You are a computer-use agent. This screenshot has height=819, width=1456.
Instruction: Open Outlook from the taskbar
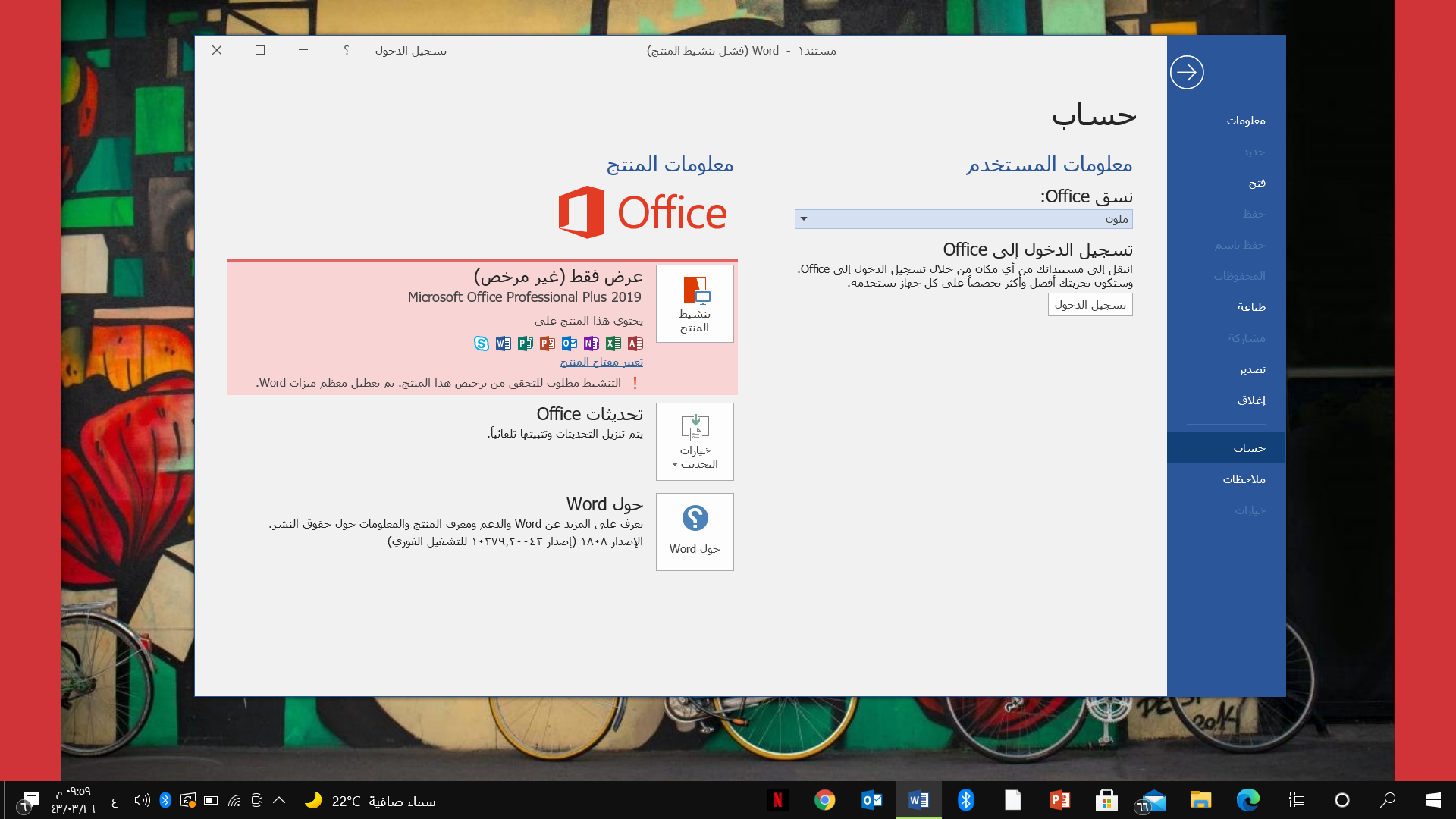[x=871, y=800]
